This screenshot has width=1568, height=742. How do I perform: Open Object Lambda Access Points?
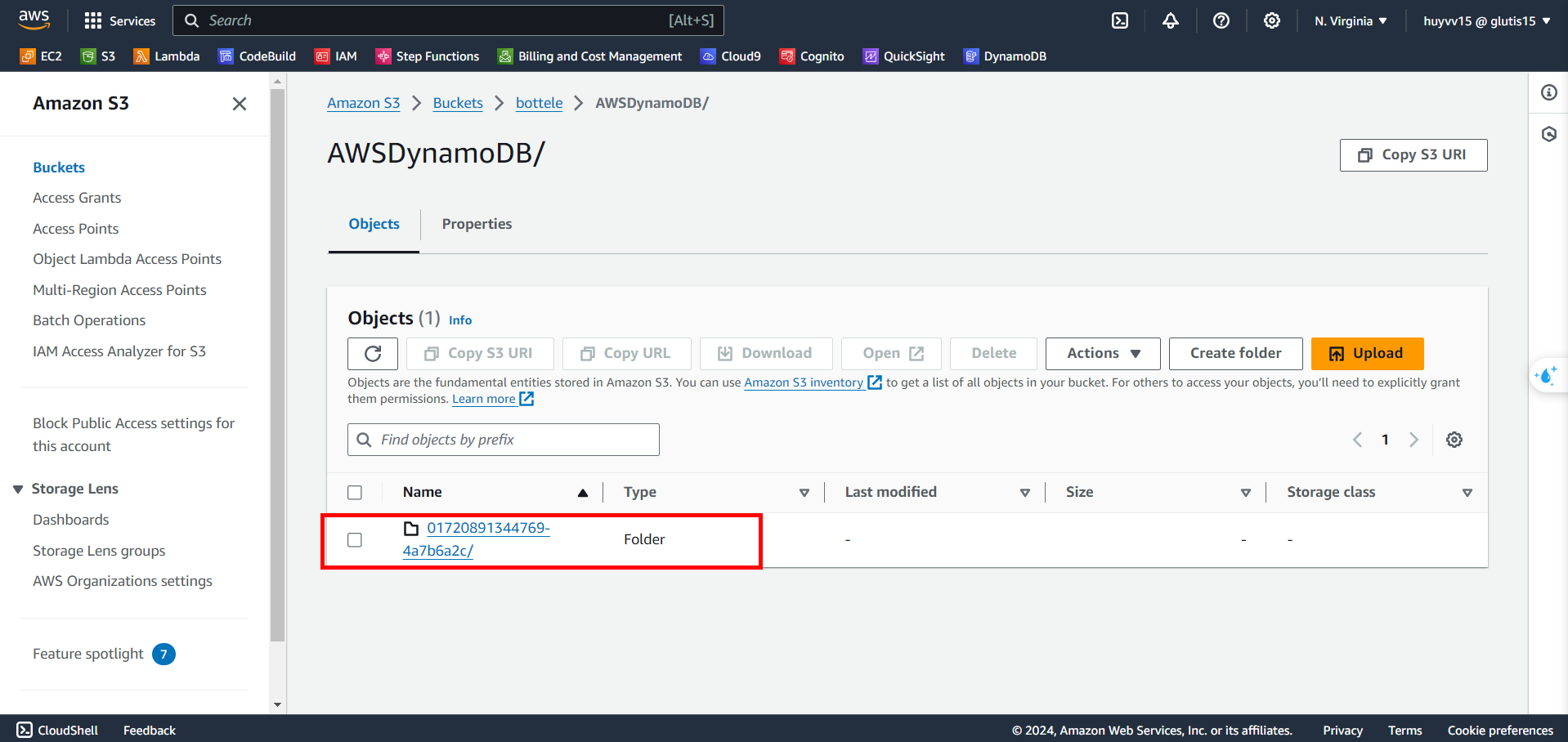pyautogui.click(x=128, y=259)
